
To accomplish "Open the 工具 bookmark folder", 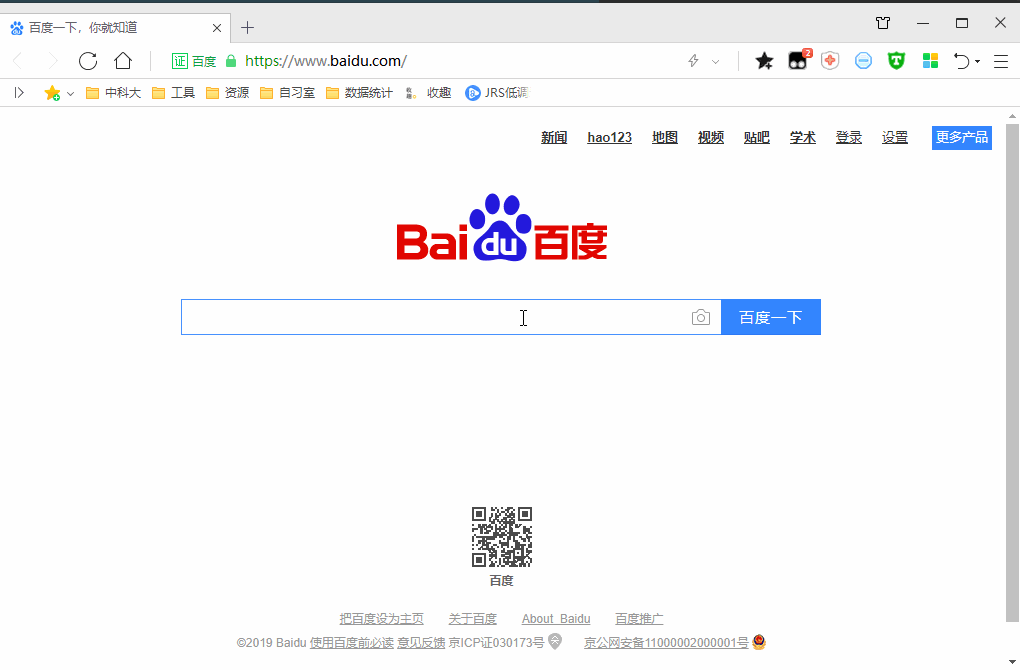I will pyautogui.click(x=173, y=93).
